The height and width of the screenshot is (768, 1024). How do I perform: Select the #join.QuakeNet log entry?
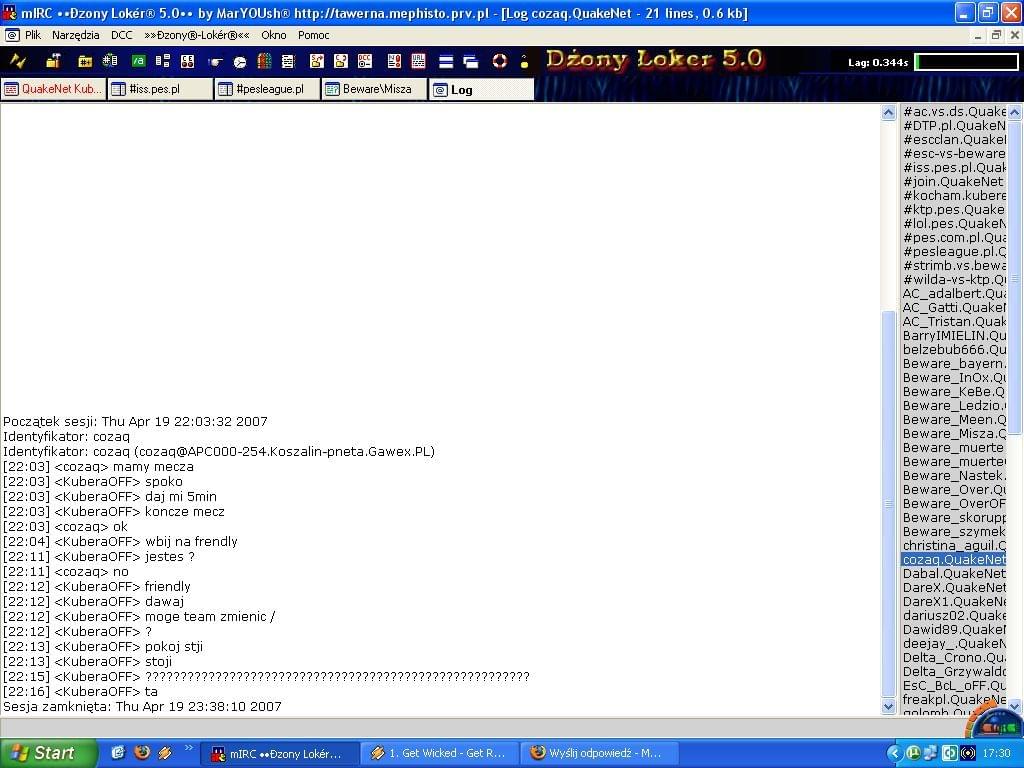pos(953,182)
